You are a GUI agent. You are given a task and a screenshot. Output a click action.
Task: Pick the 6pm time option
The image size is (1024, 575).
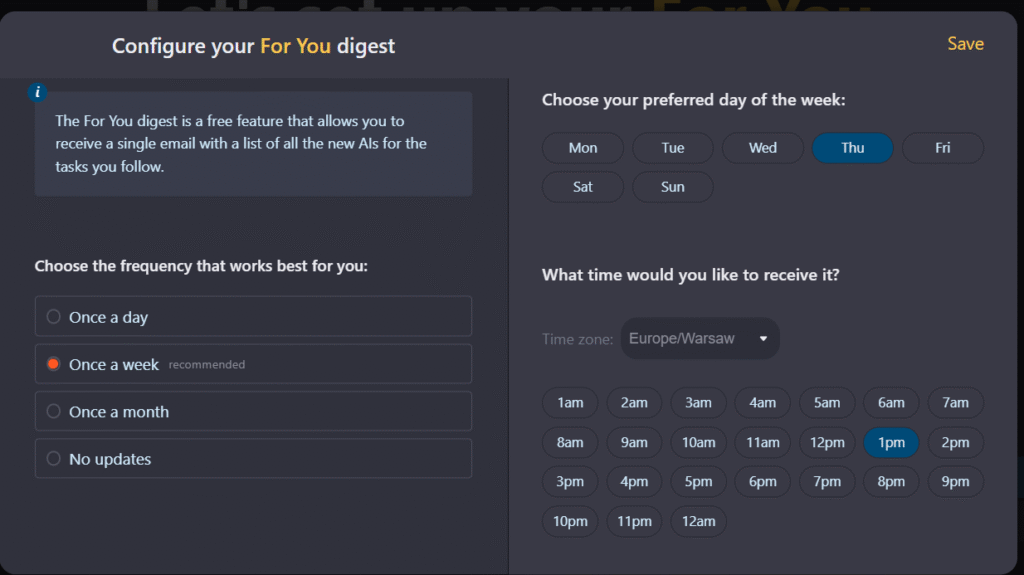[x=762, y=482]
